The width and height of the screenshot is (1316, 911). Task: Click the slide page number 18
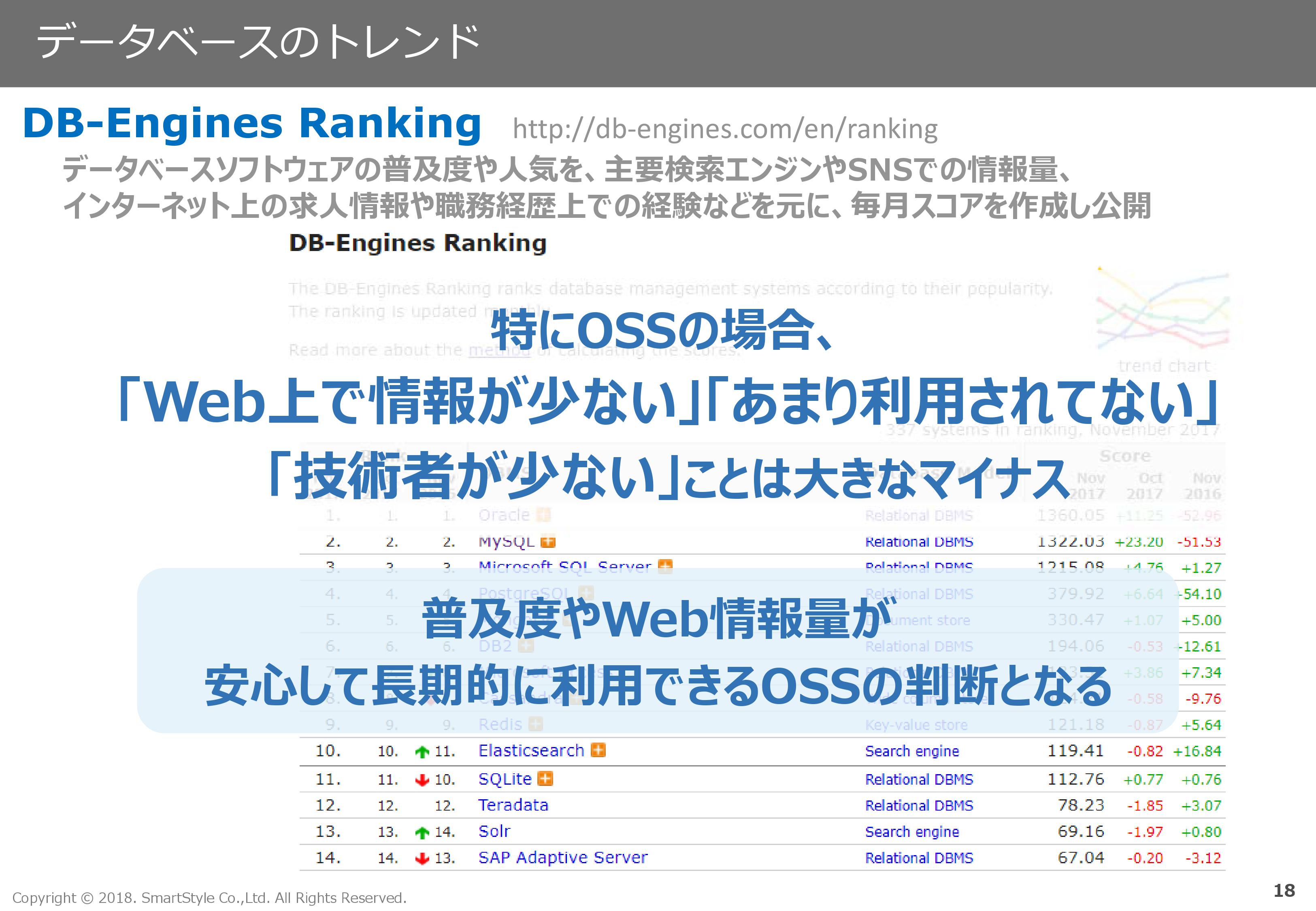(x=1284, y=891)
